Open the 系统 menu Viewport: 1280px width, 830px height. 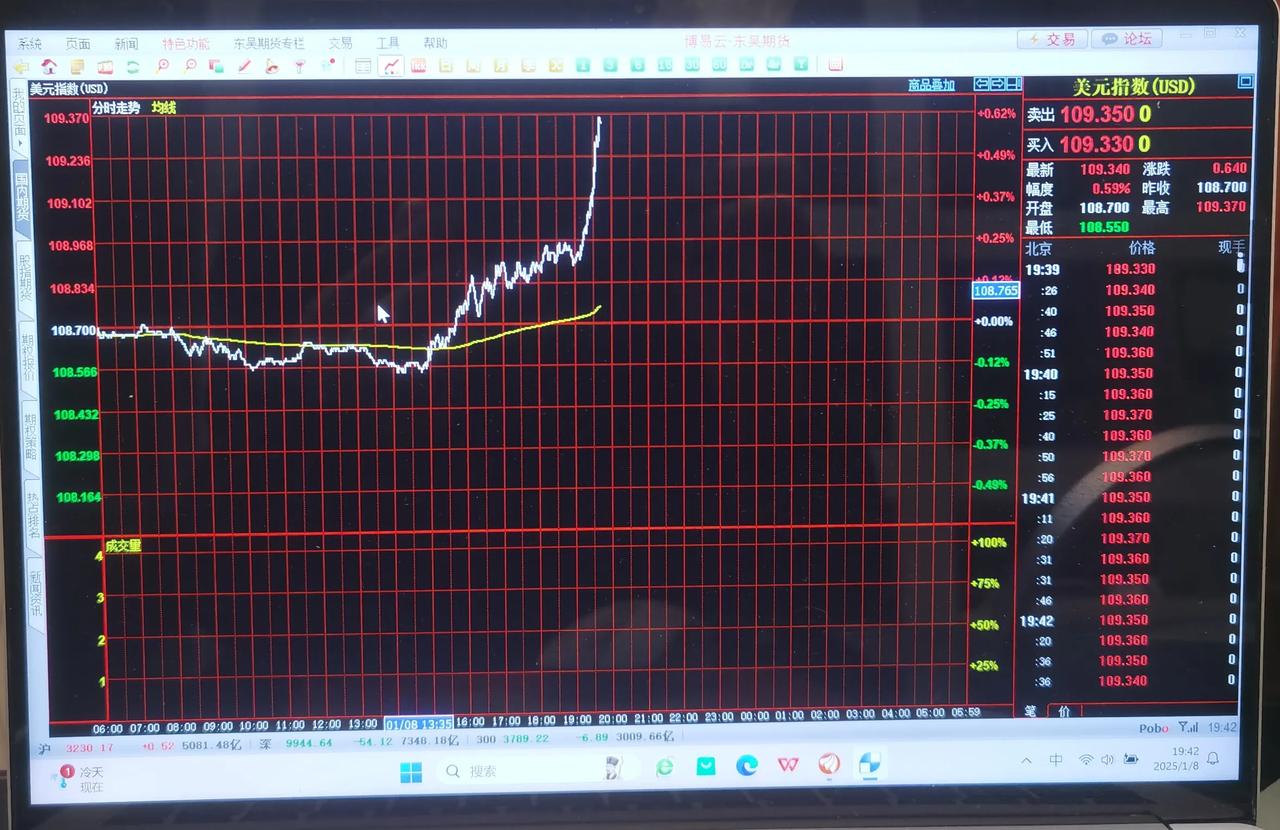point(30,44)
